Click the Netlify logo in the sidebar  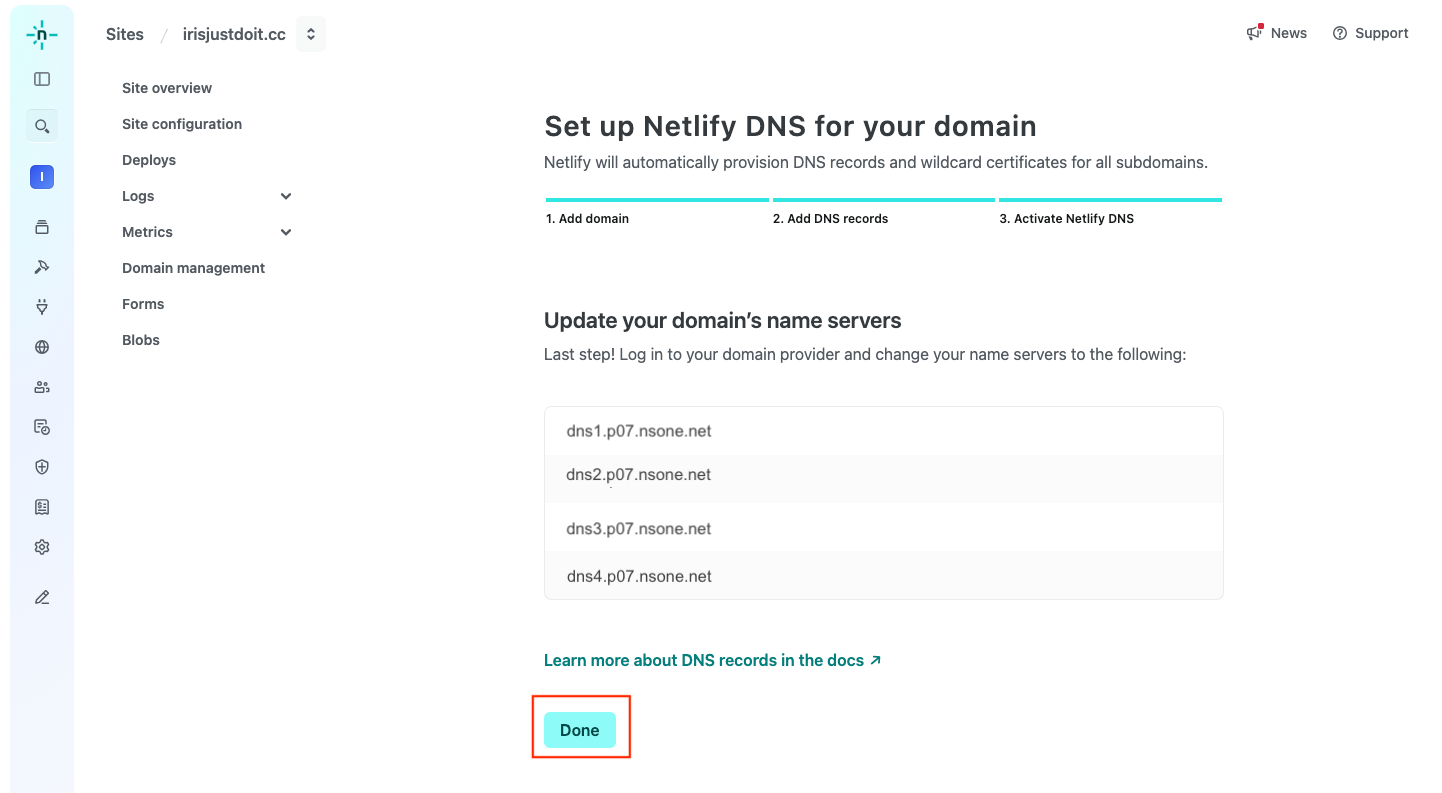coord(41,35)
